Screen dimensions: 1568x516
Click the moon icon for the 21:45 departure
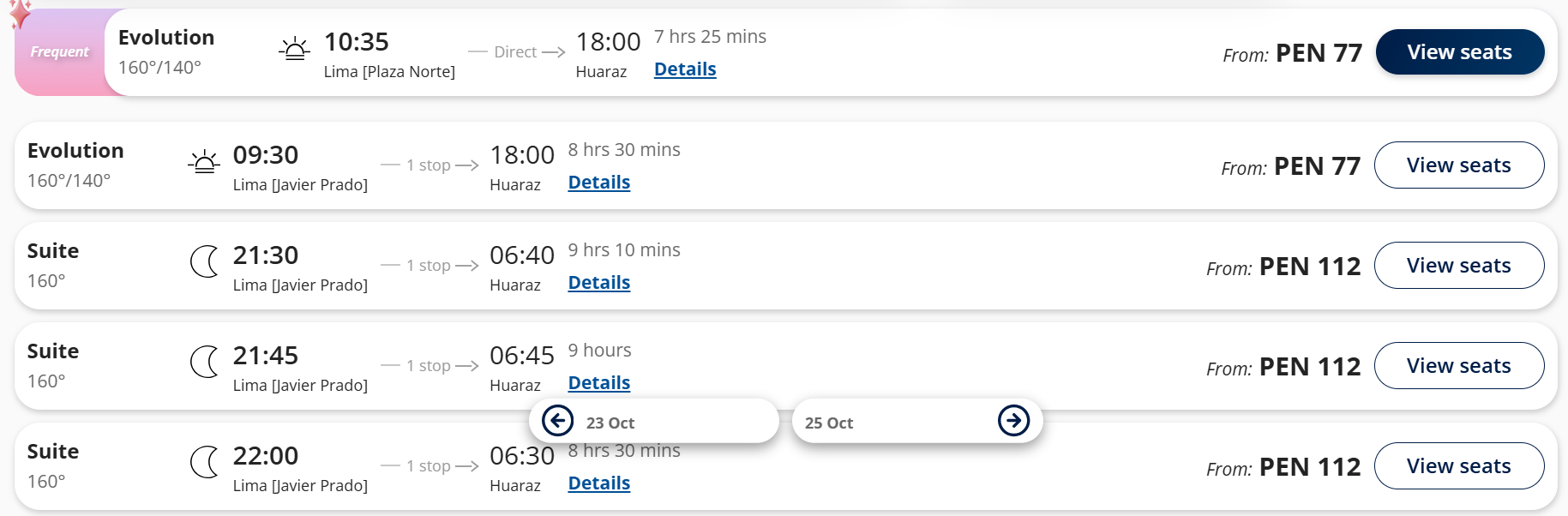(205, 363)
